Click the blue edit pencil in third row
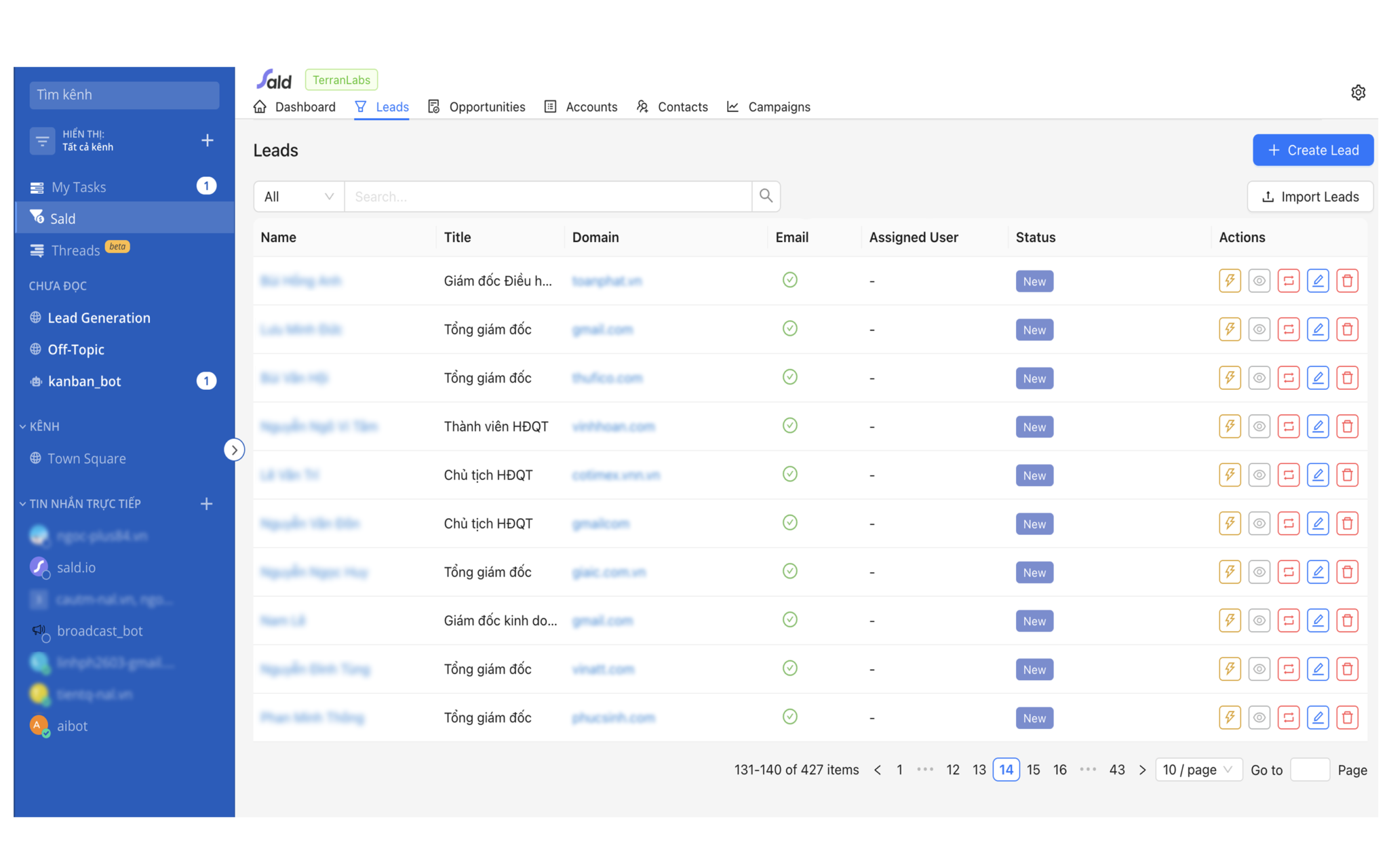This screenshot has height=868, width=1389. pos(1317,378)
